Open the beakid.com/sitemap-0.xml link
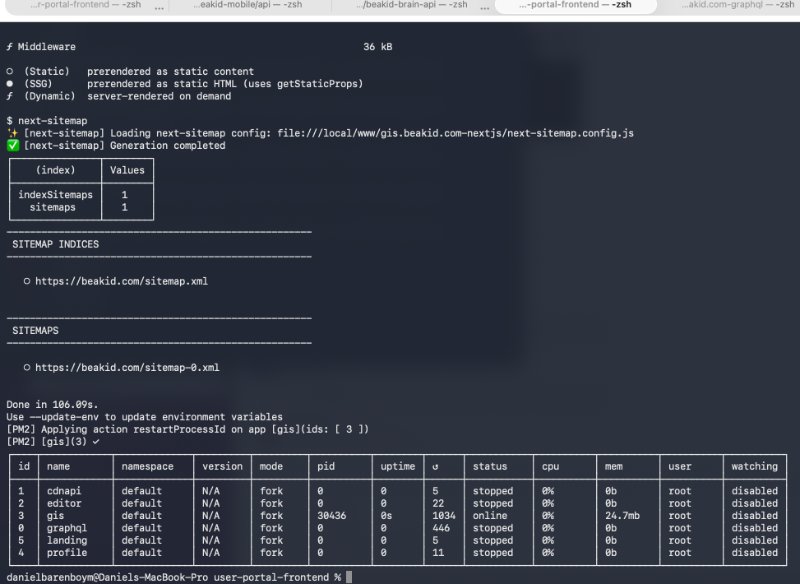 pyautogui.click(x=127, y=367)
